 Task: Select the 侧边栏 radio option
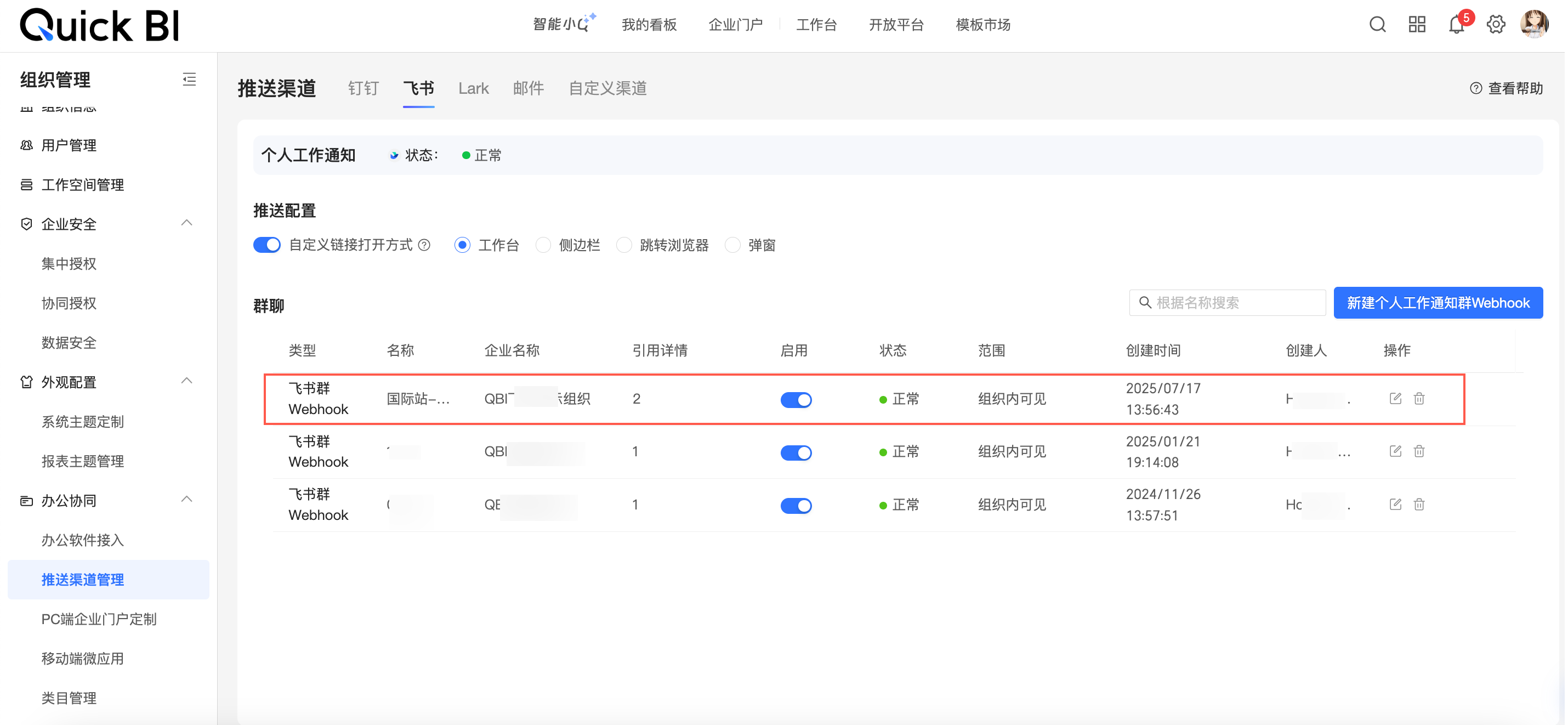coord(543,245)
